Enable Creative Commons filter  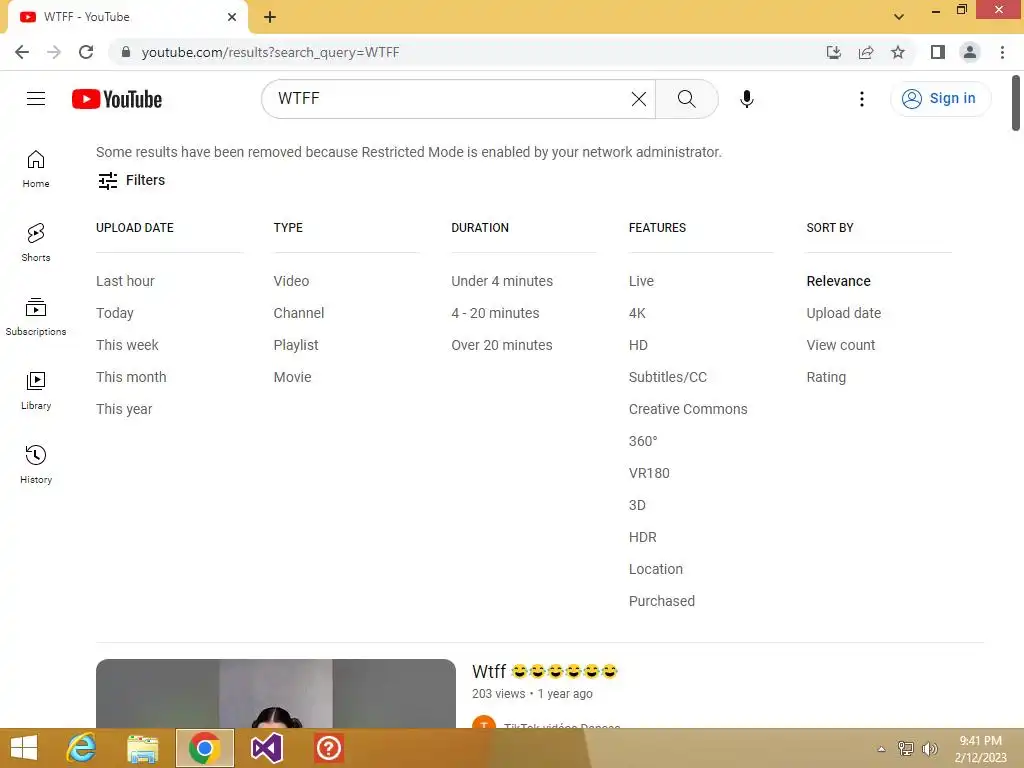[688, 409]
